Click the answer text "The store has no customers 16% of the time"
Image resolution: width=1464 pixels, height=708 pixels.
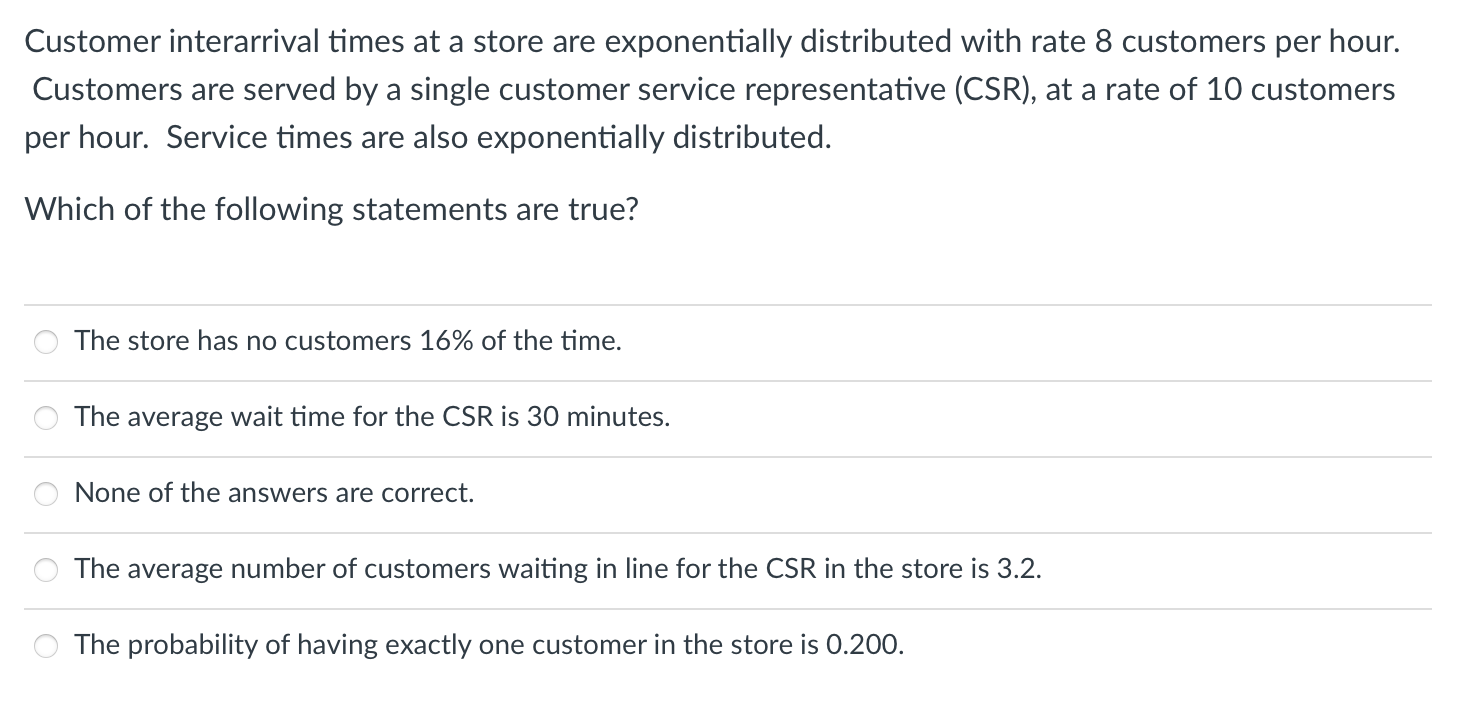348,341
